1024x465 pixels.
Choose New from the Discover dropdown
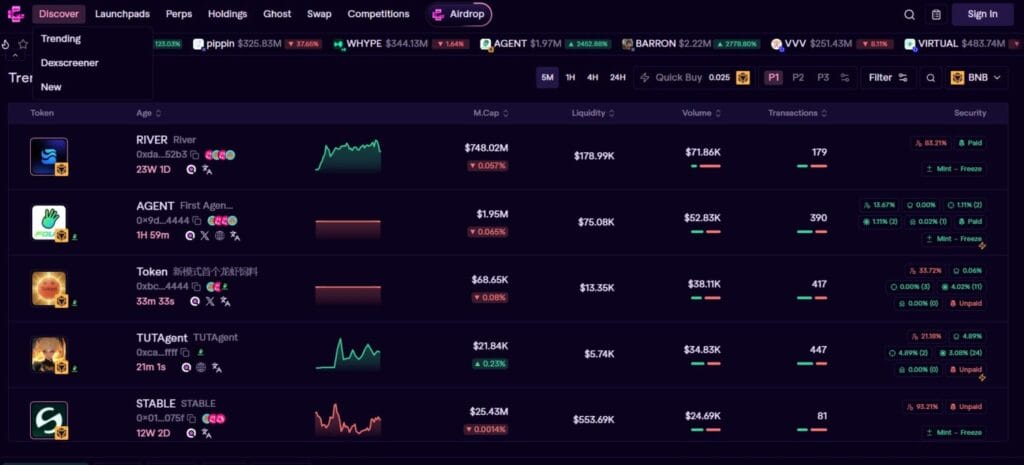(51, 87)
